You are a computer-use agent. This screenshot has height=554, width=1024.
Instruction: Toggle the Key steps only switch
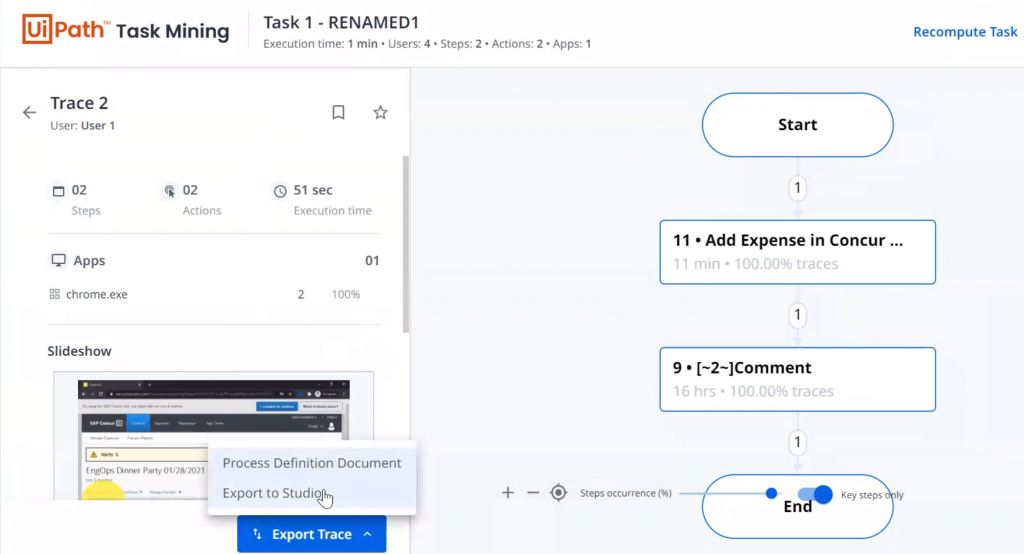coord(816,495)
